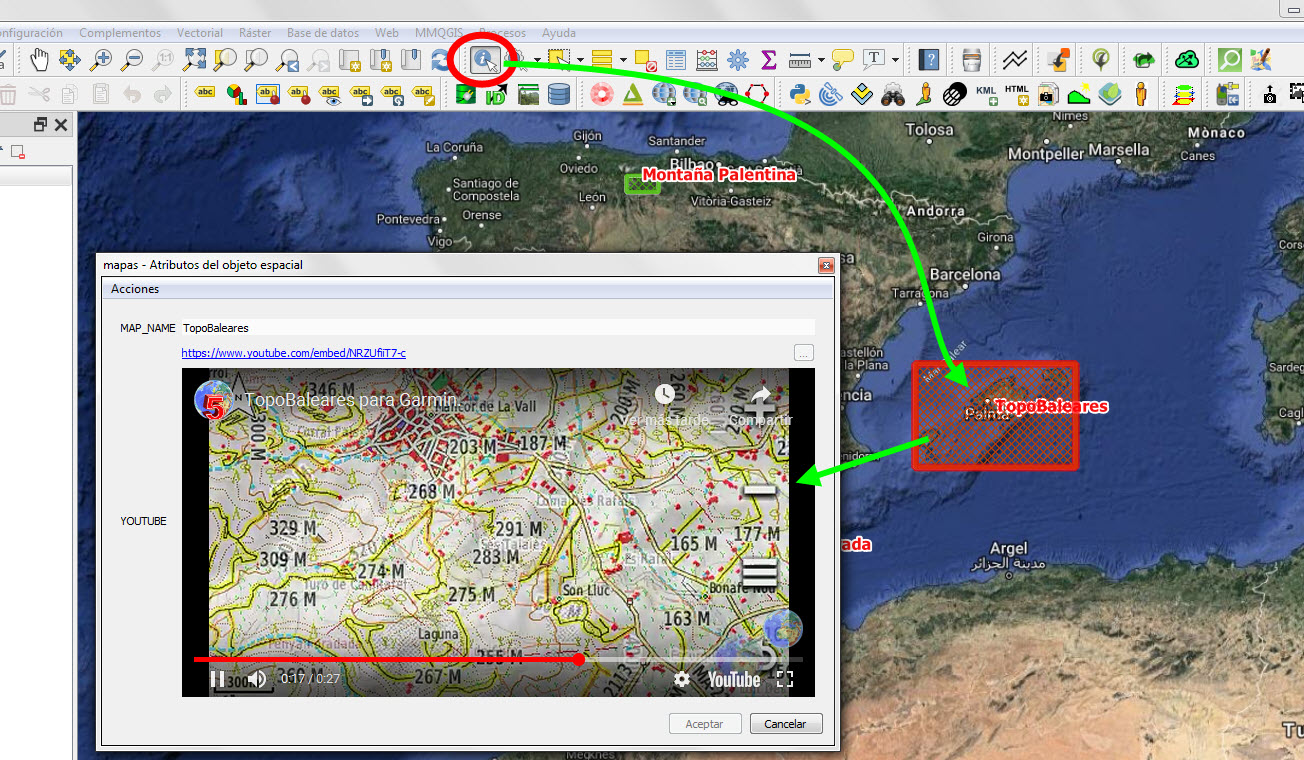Open the Web menu
1304x760 pixels.
pyautogui.click(x=387, y=33)
